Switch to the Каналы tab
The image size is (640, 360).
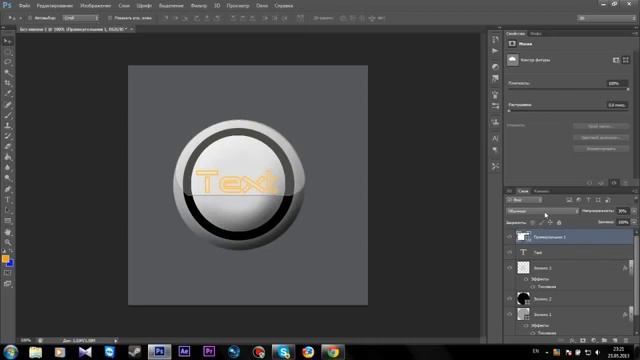click(x=542, y=191)
